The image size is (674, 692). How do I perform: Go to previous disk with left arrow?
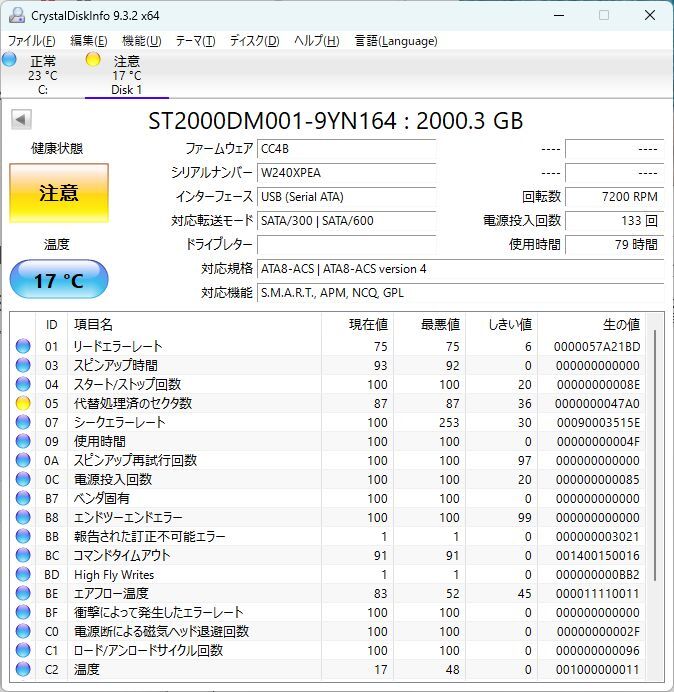[x=21, y=120]
